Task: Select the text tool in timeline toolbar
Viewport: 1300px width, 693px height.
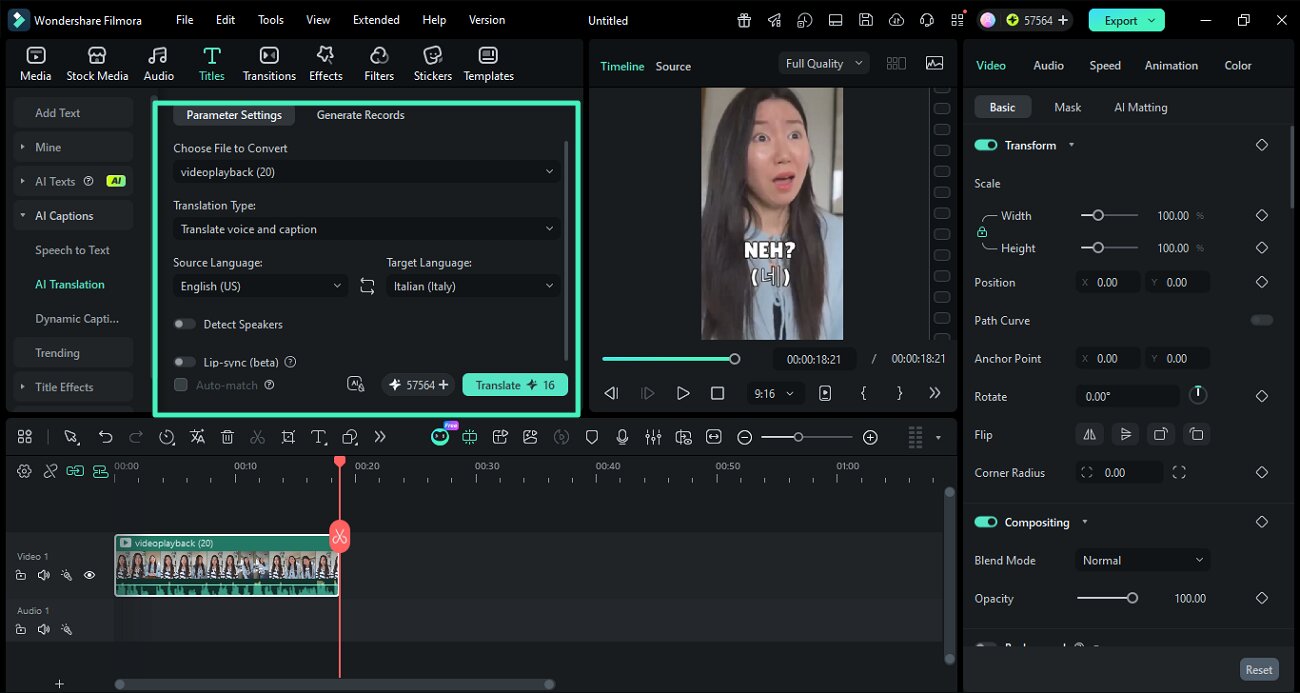Action: click(x=319, y=437)
